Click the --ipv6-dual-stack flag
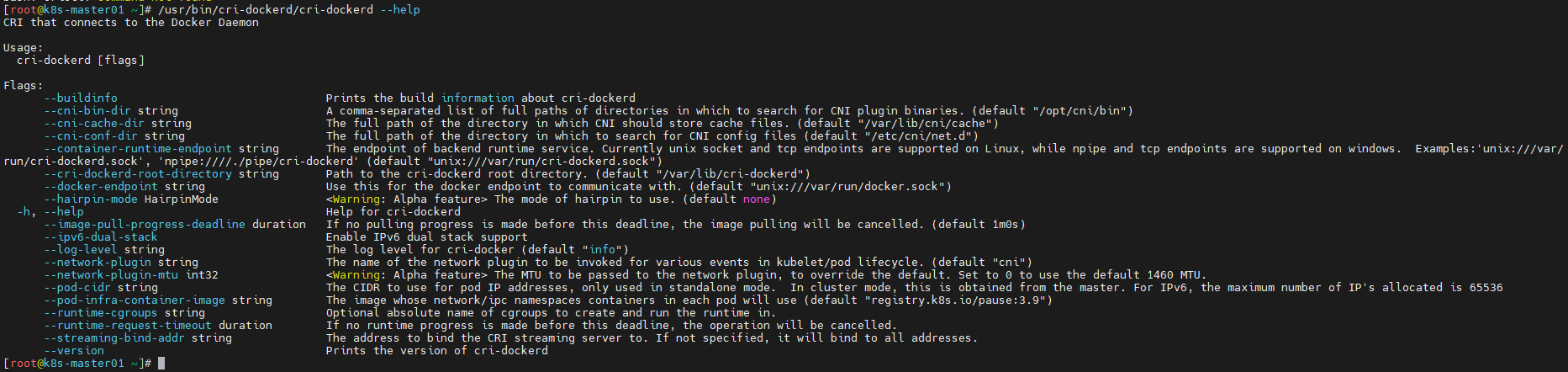Image resolution: width=1568 pixels, height=372 pixels. click(101, 237)
